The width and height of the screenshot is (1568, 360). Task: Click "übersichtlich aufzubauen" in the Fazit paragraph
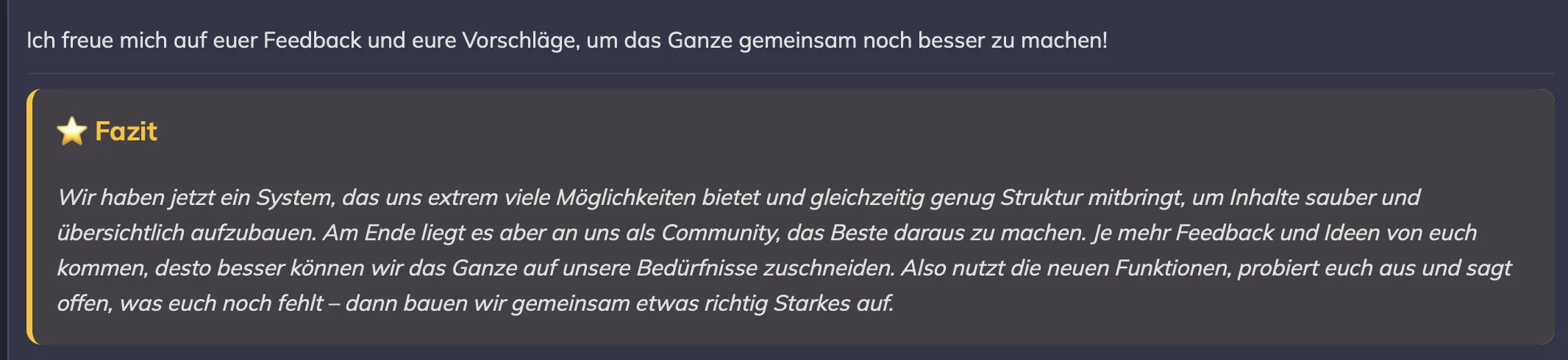coord(187,233)
